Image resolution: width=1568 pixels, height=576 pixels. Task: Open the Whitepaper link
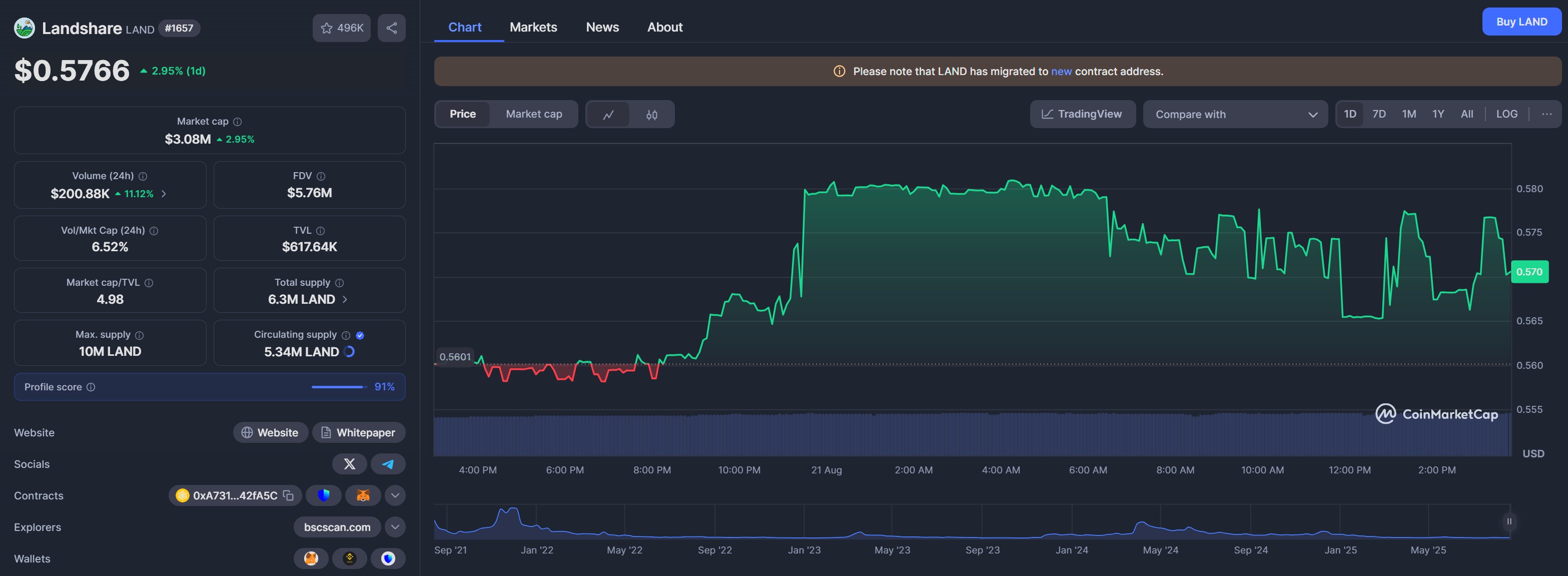[x=359, y=432]
